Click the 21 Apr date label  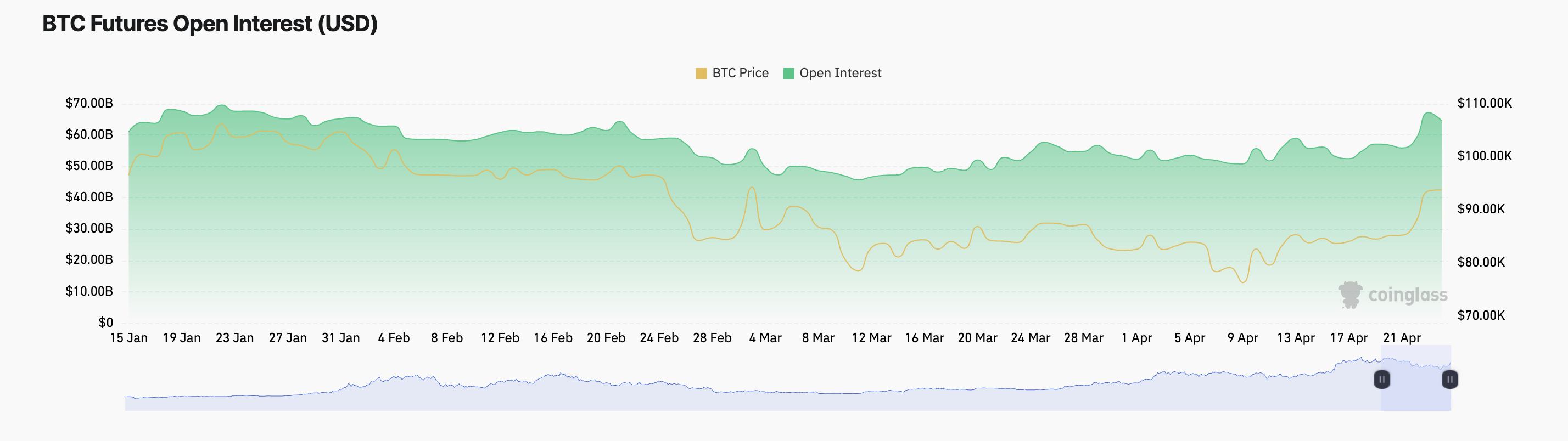1402,338
